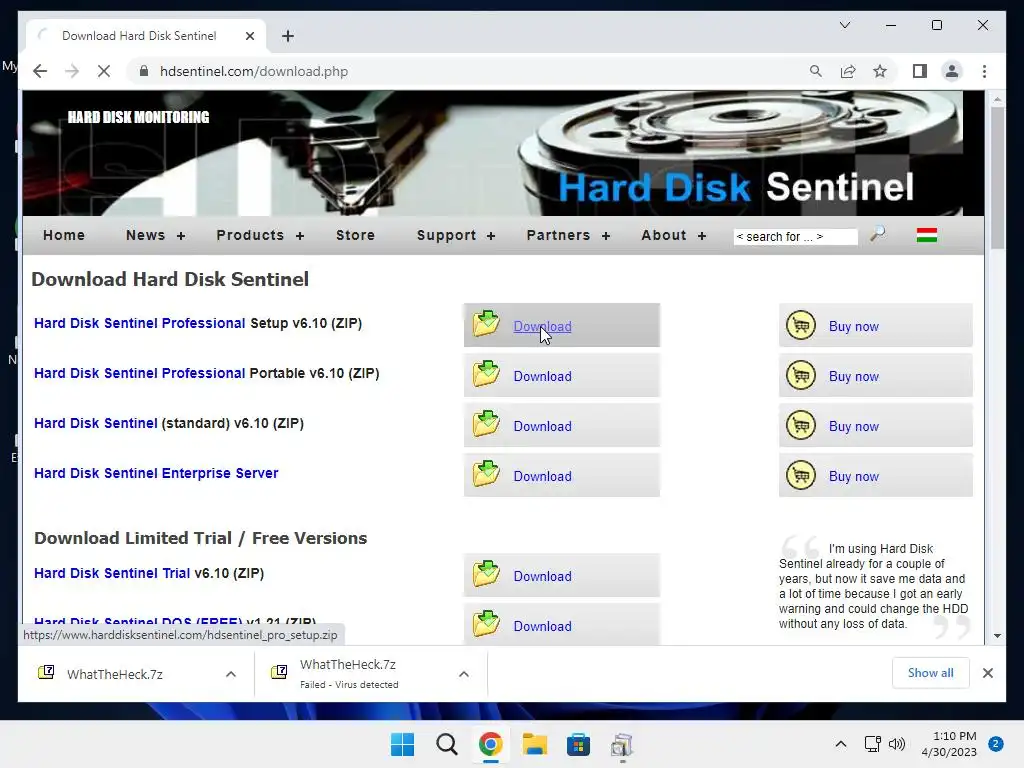Go to the Home menu item
The image size is (1024, 768).
(64, 235)
